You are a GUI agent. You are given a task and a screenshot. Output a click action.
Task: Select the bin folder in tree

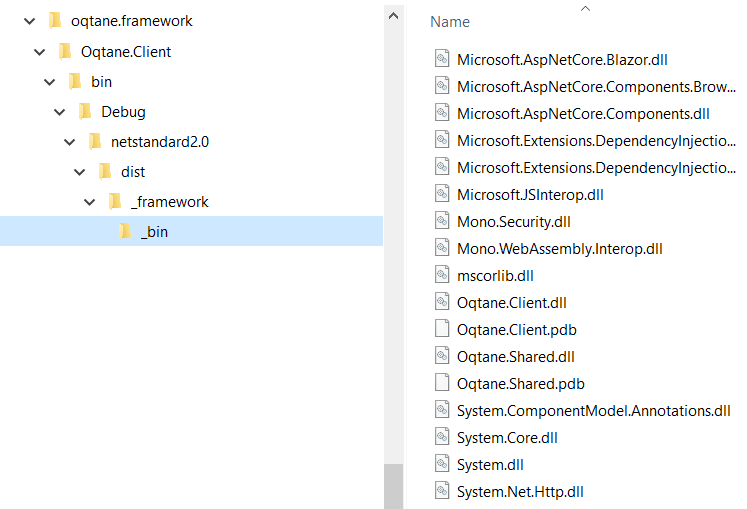[101, 81]
